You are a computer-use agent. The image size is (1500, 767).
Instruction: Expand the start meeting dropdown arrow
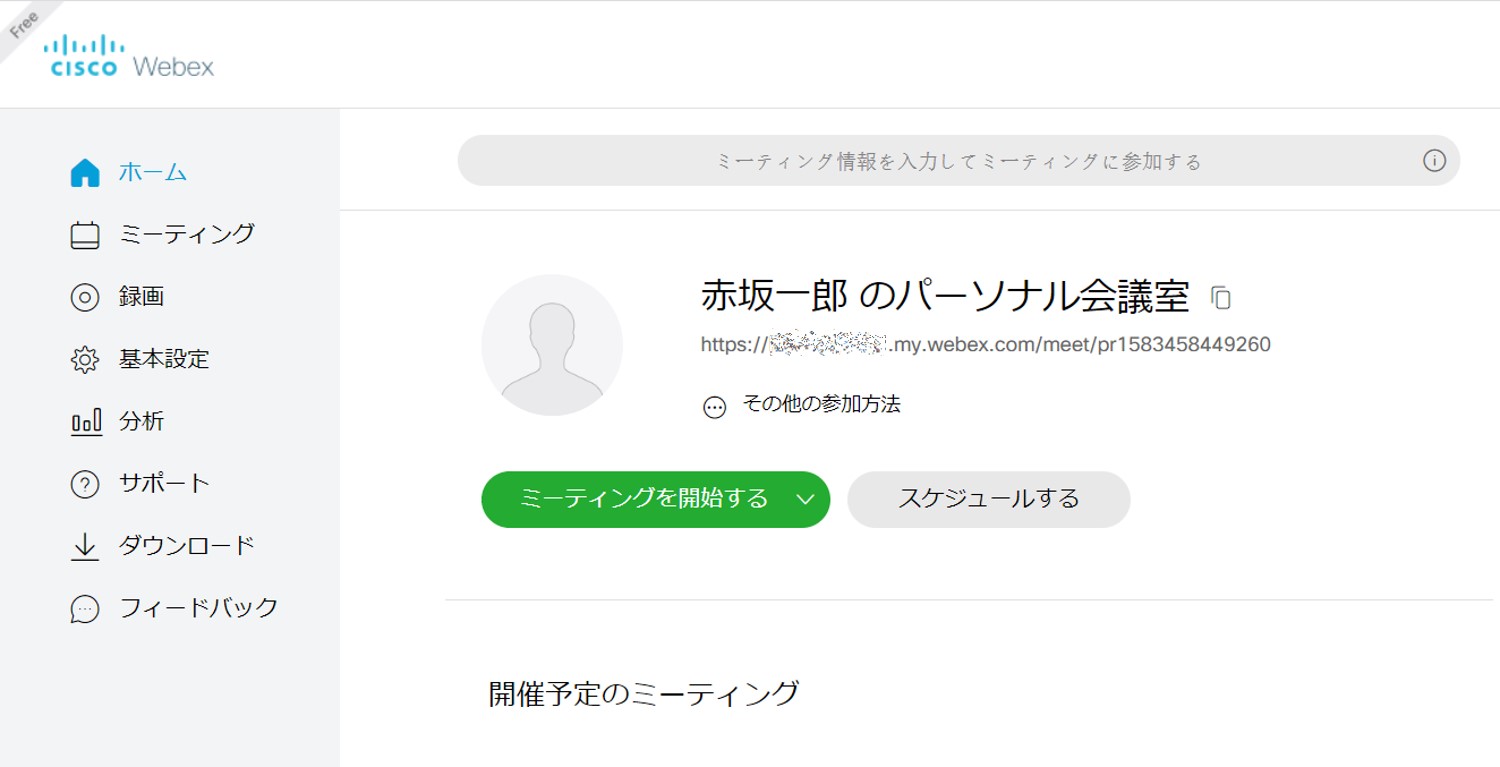[806, 499]
